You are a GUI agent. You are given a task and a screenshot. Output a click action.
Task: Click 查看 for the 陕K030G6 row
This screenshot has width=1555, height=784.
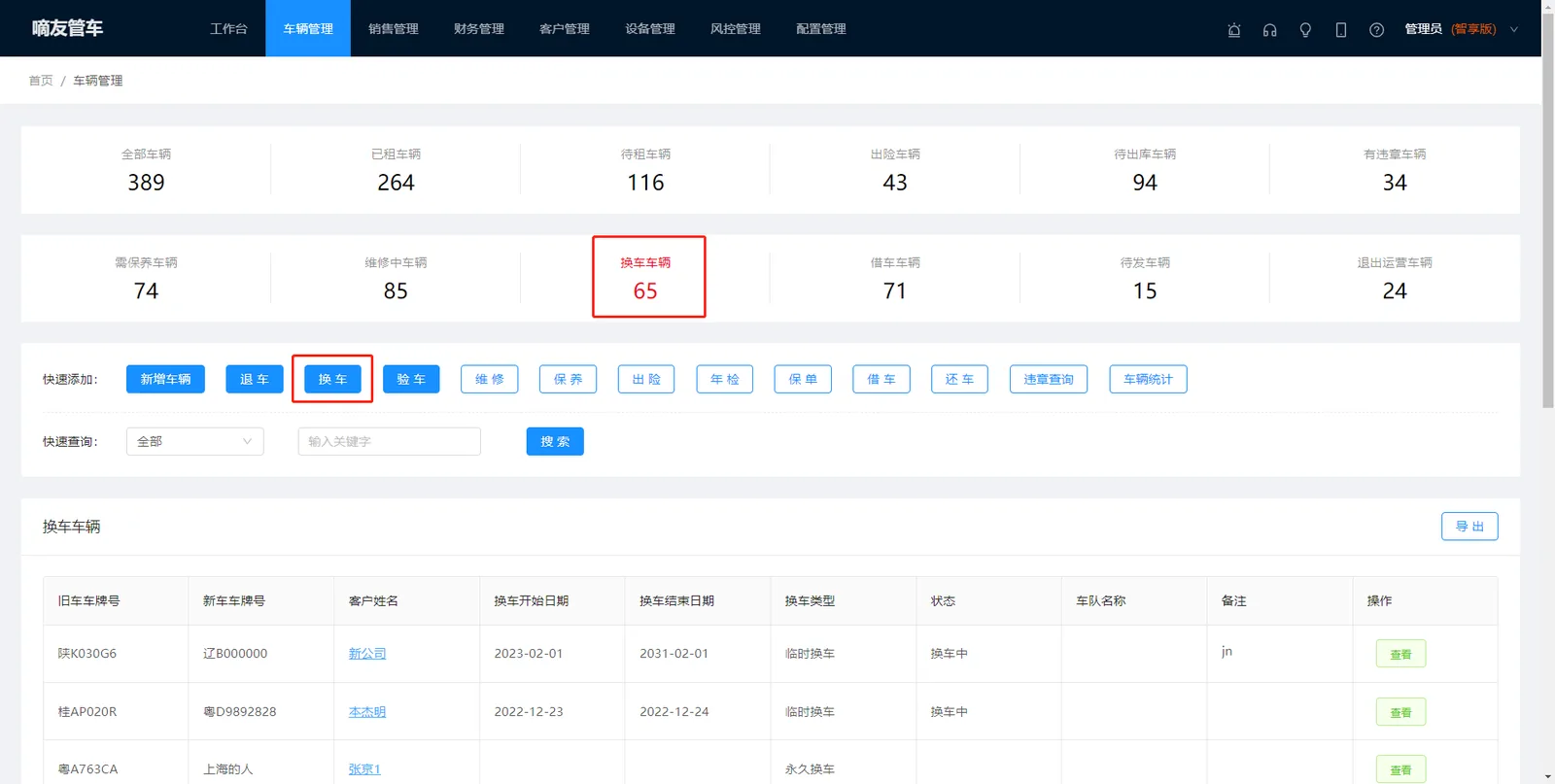coord(1400,654)
